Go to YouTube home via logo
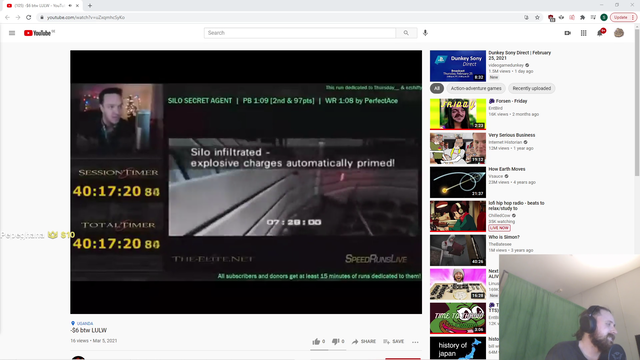The width and height of the screenshot is (640, 360). (39, 33)
